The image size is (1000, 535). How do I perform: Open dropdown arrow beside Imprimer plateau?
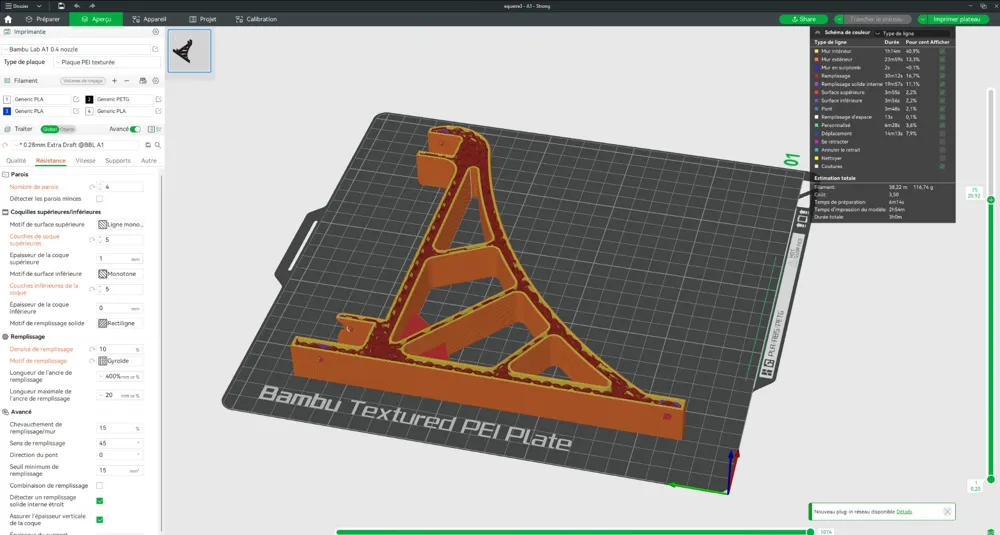(x=922, y=19)
